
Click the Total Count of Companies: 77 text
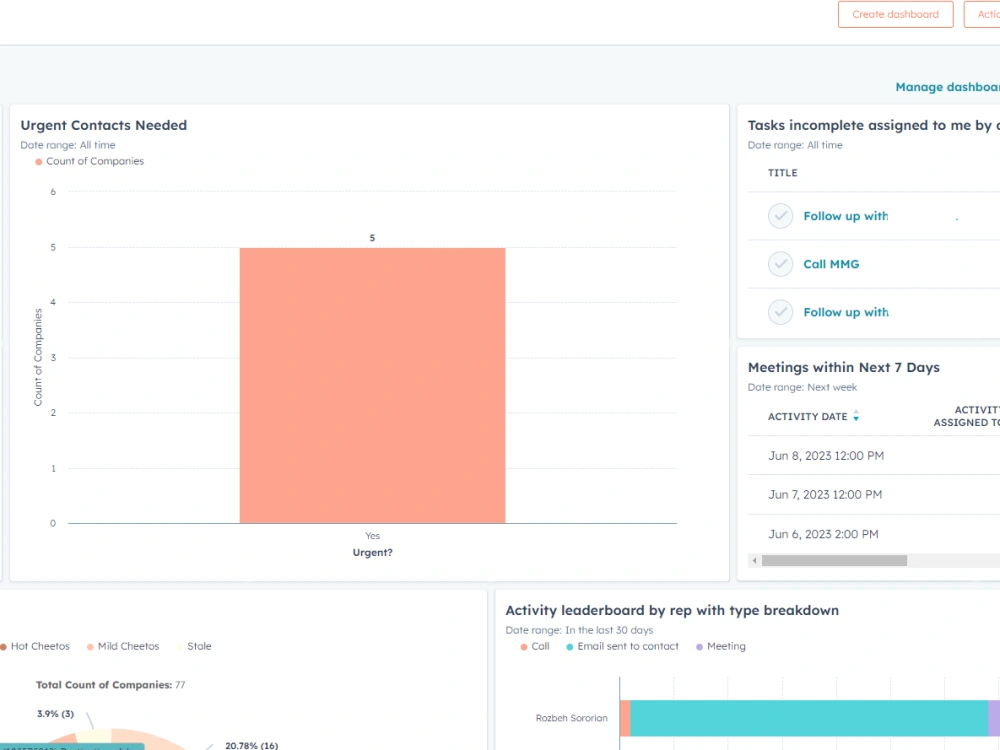(110, 684)
